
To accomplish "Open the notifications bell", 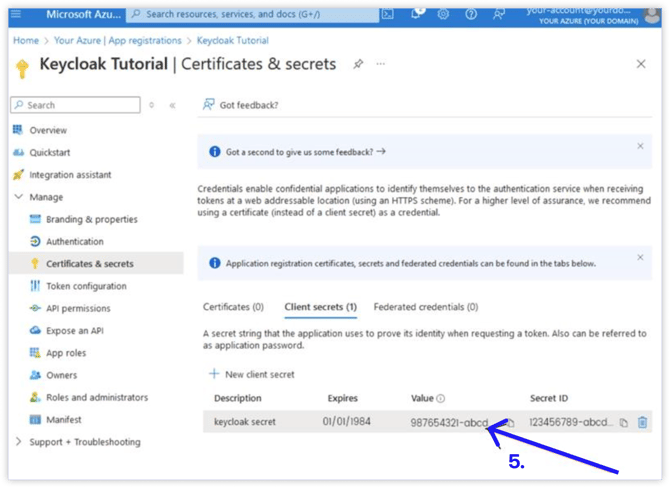I will coord(417,14).
